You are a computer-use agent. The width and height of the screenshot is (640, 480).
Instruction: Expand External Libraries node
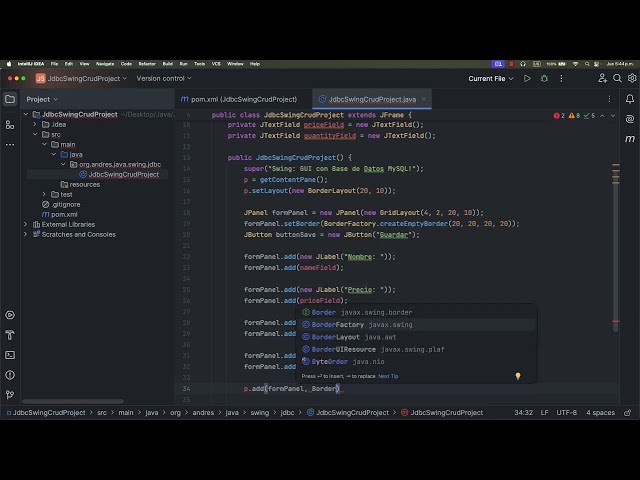(x=25, y=224)
